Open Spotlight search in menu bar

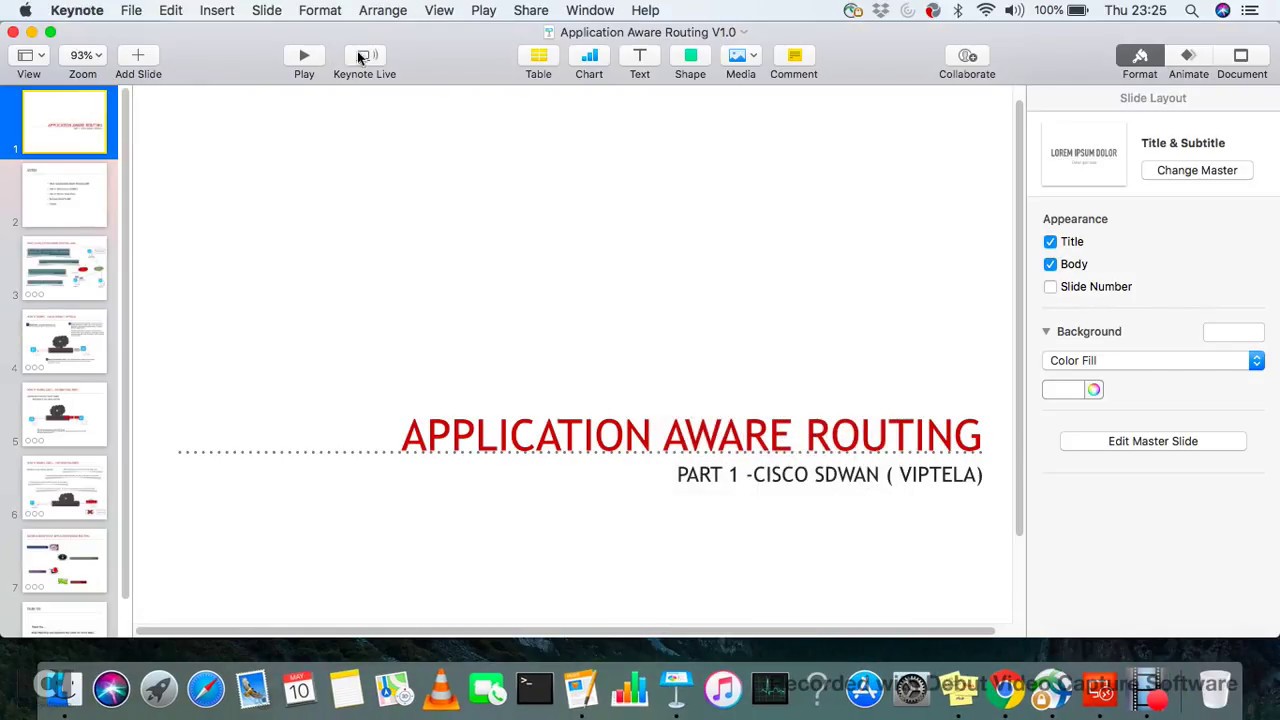tap(1192, 10)
